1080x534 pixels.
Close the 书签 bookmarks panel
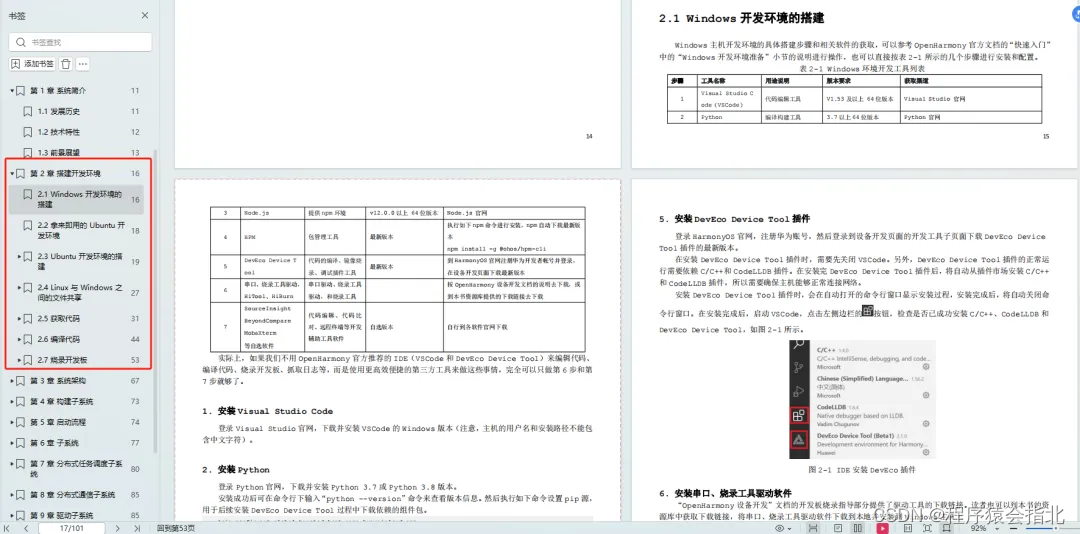click(x=145, y=15)
